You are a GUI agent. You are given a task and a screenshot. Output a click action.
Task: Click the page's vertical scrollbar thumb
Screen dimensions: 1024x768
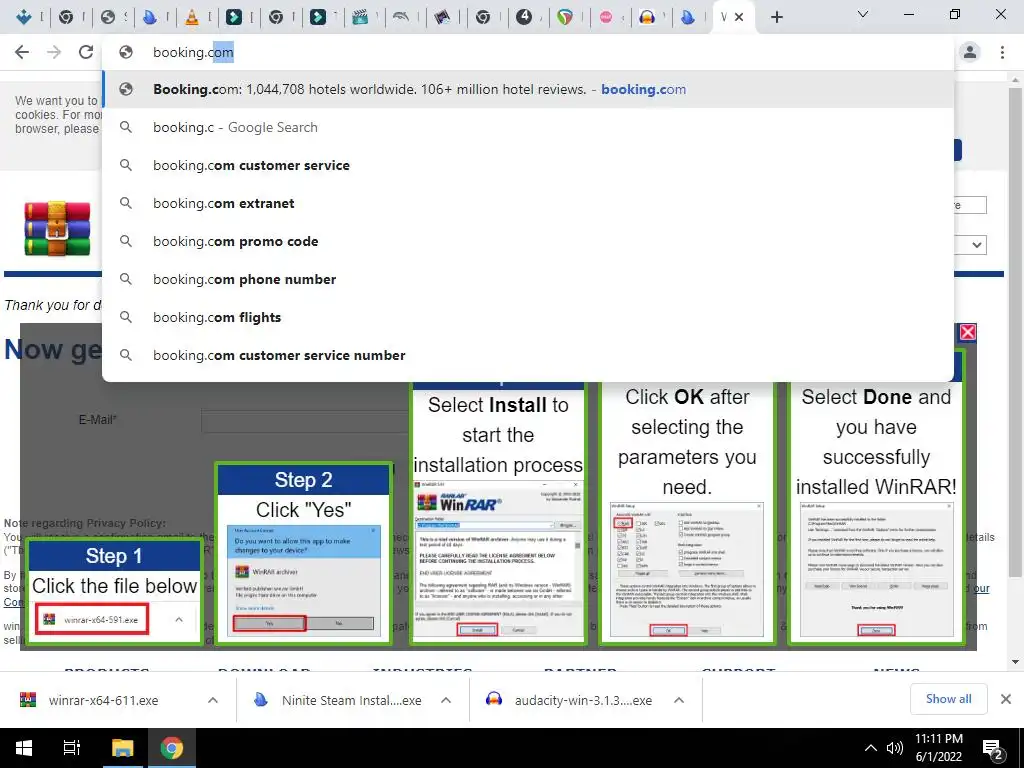click(1015, 333)
